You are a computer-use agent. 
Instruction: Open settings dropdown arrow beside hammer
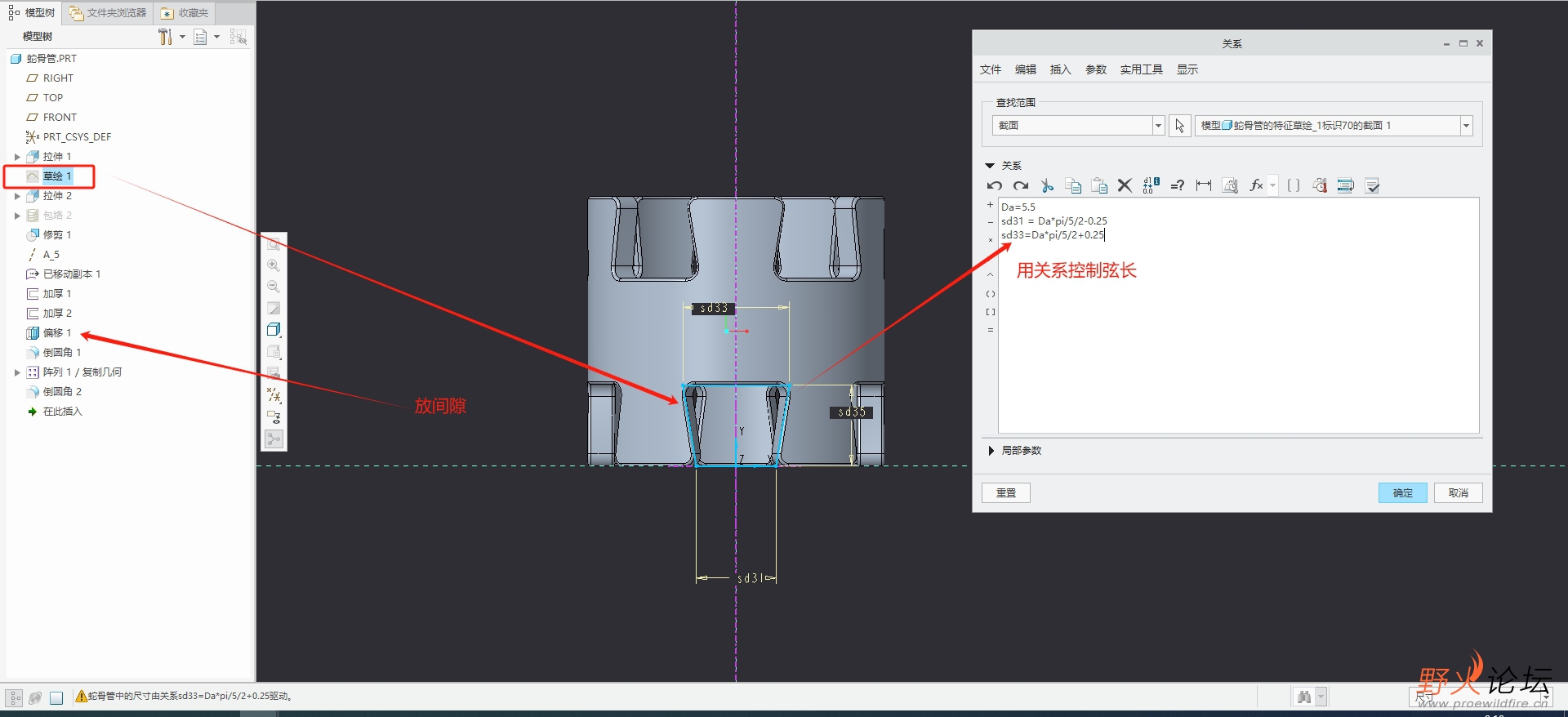click(182, 37)
